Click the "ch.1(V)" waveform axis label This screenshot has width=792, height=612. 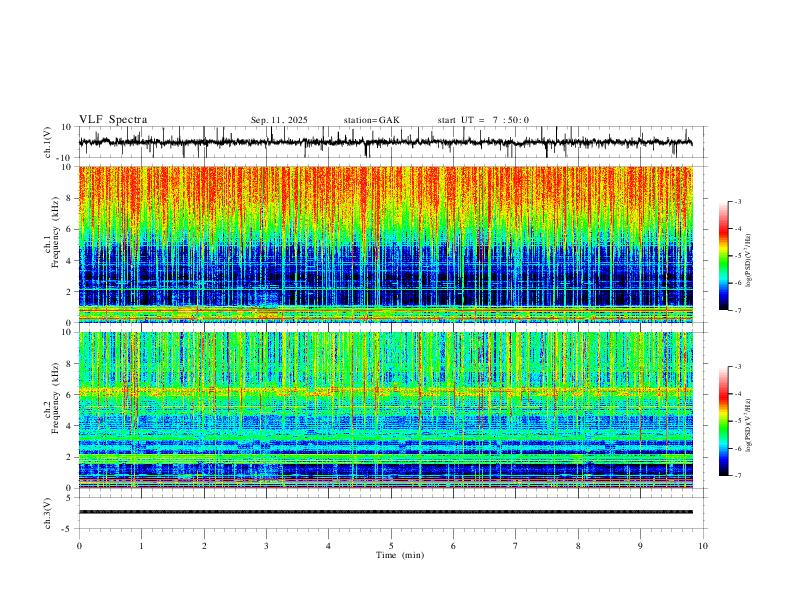[x=48, y=142]
